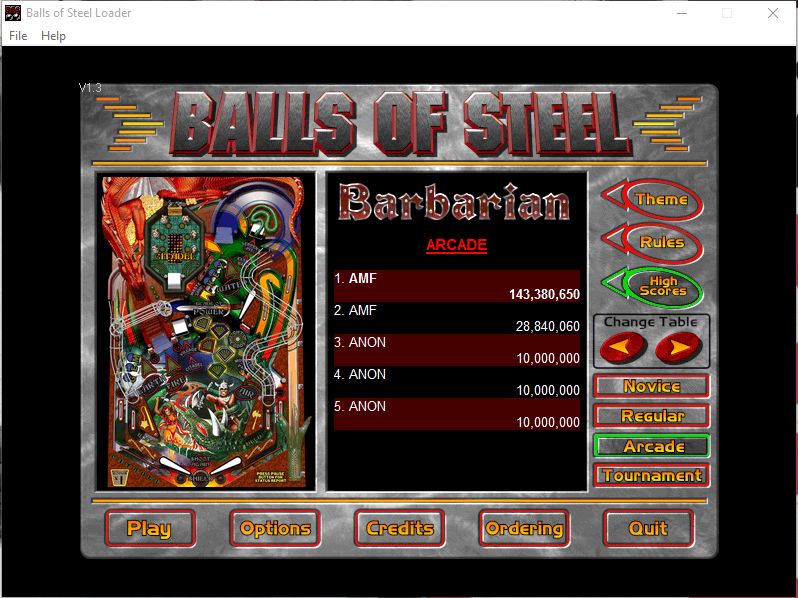Select the top AMF high score entry
The image size is (798, 598).
point(457,286)
